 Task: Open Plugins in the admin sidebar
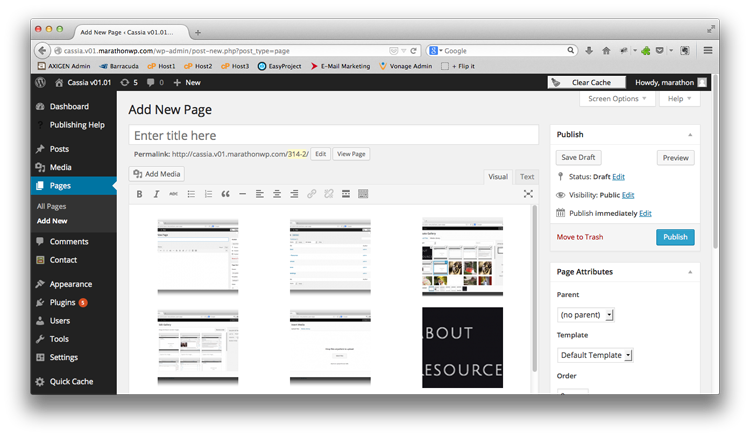point(63,302)
